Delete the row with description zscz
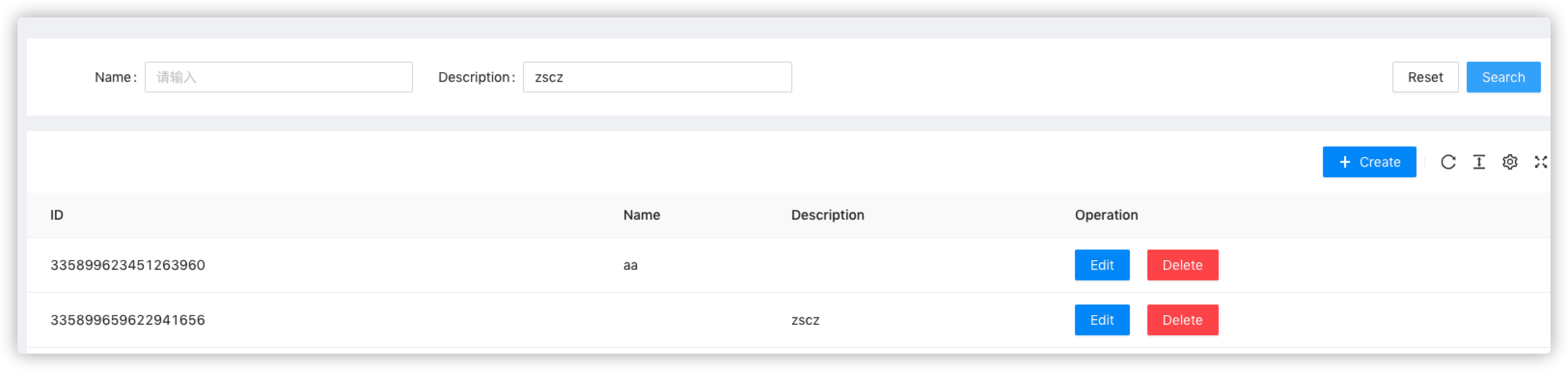The image size is (1568, 371). [1182, 319]
